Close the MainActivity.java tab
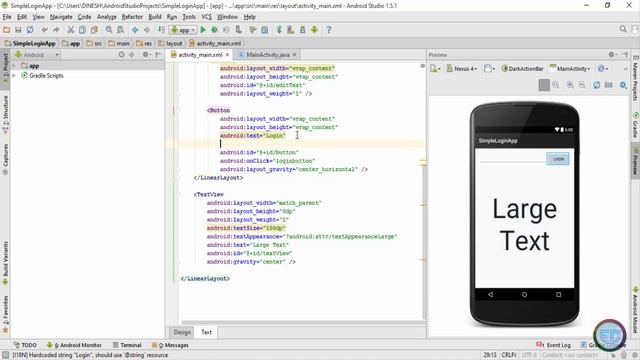 [294, 54]
